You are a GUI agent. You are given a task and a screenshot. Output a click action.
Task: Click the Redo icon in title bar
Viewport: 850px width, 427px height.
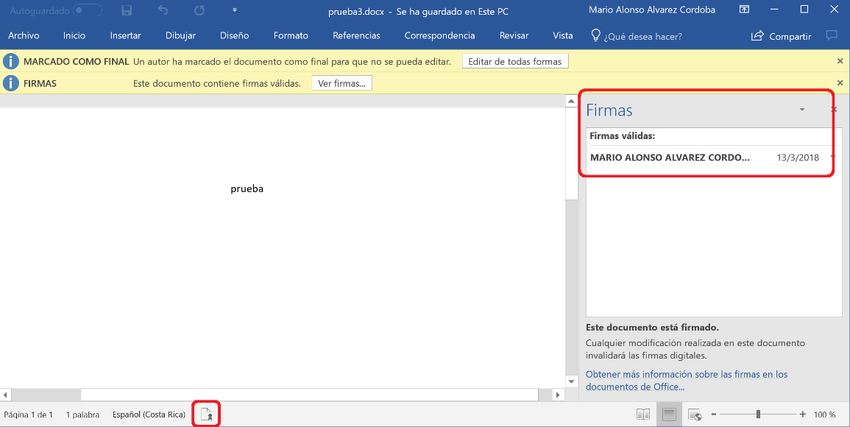[200, 10]
